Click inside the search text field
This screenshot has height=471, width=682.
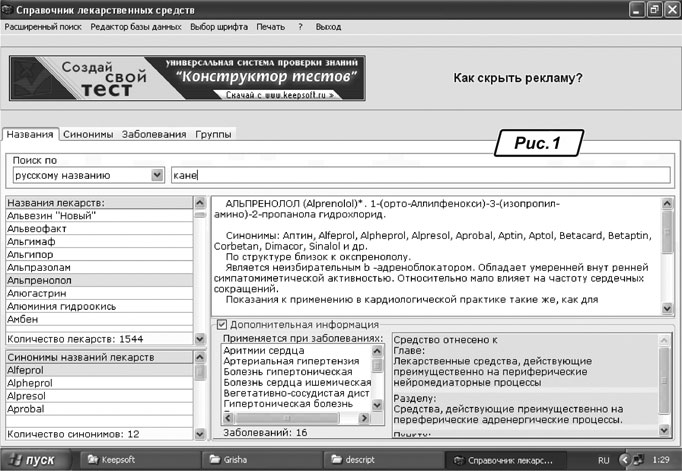point(420,175)
